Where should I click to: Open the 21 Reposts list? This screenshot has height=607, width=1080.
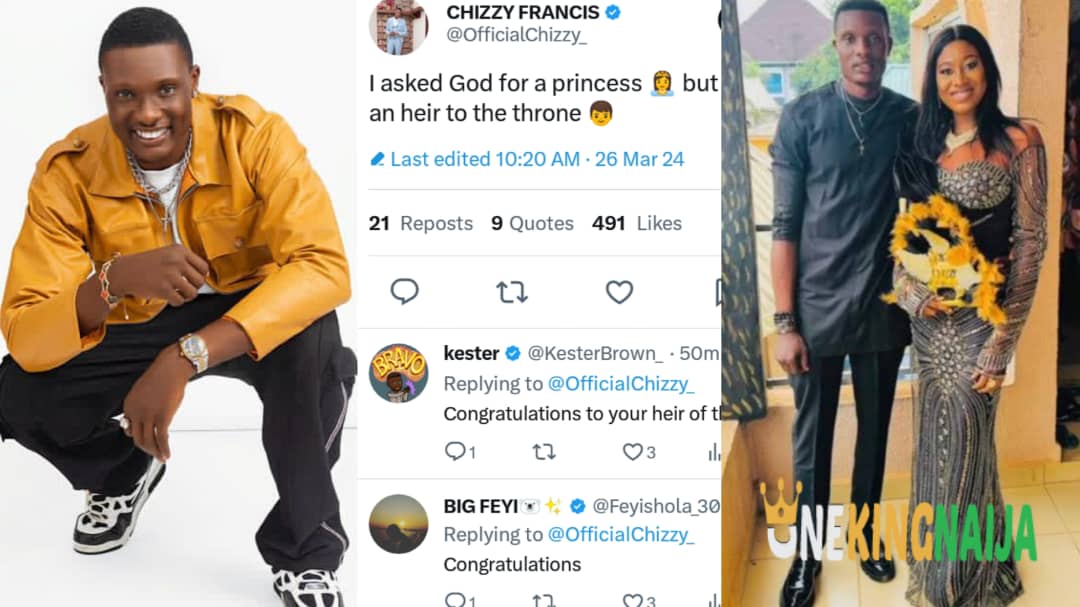(420, 224)
